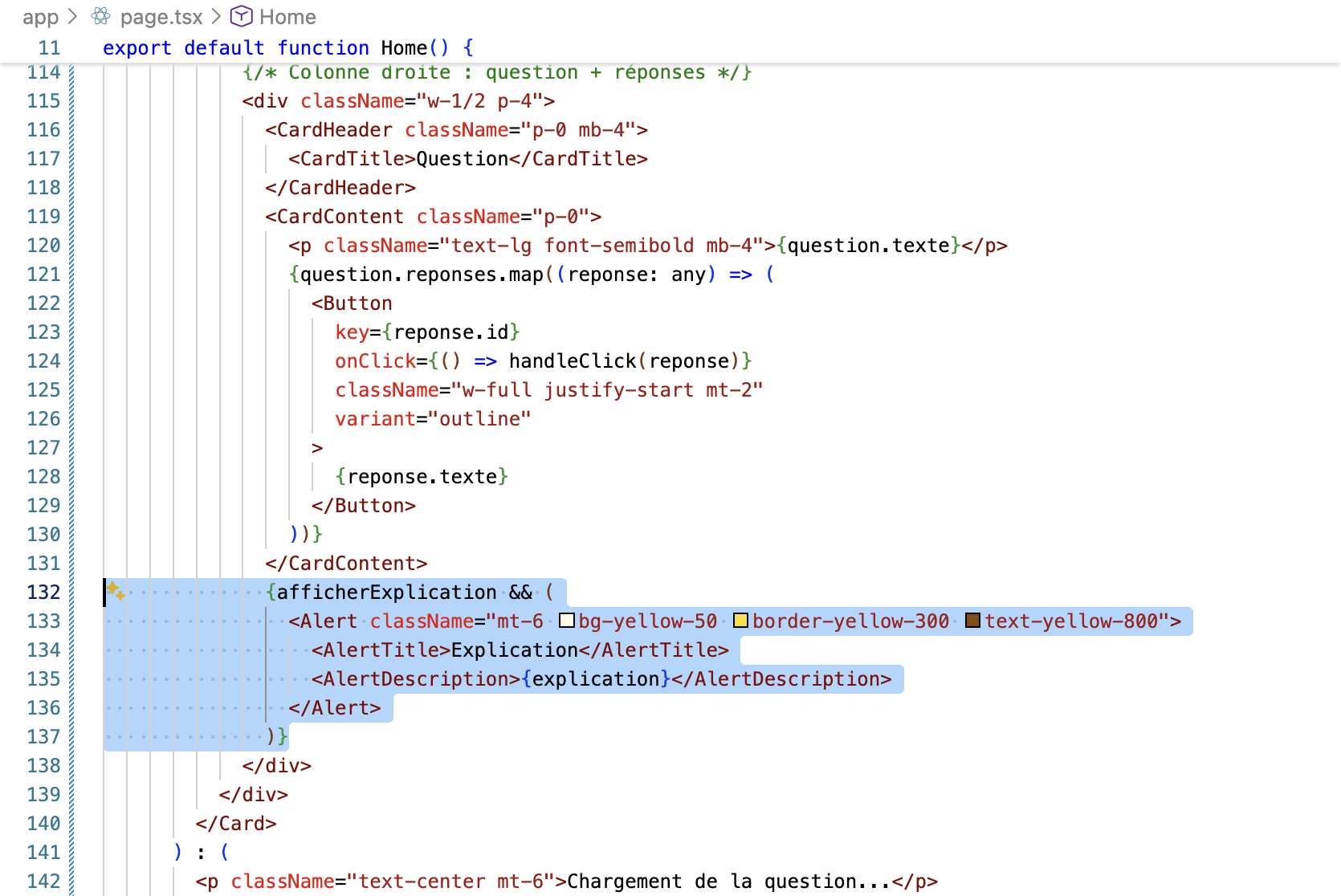Image resolution: width=1341 pixels, height=896 pixels.
Task: Click the Home symbol cube icon
Action: tap(241, 17)
